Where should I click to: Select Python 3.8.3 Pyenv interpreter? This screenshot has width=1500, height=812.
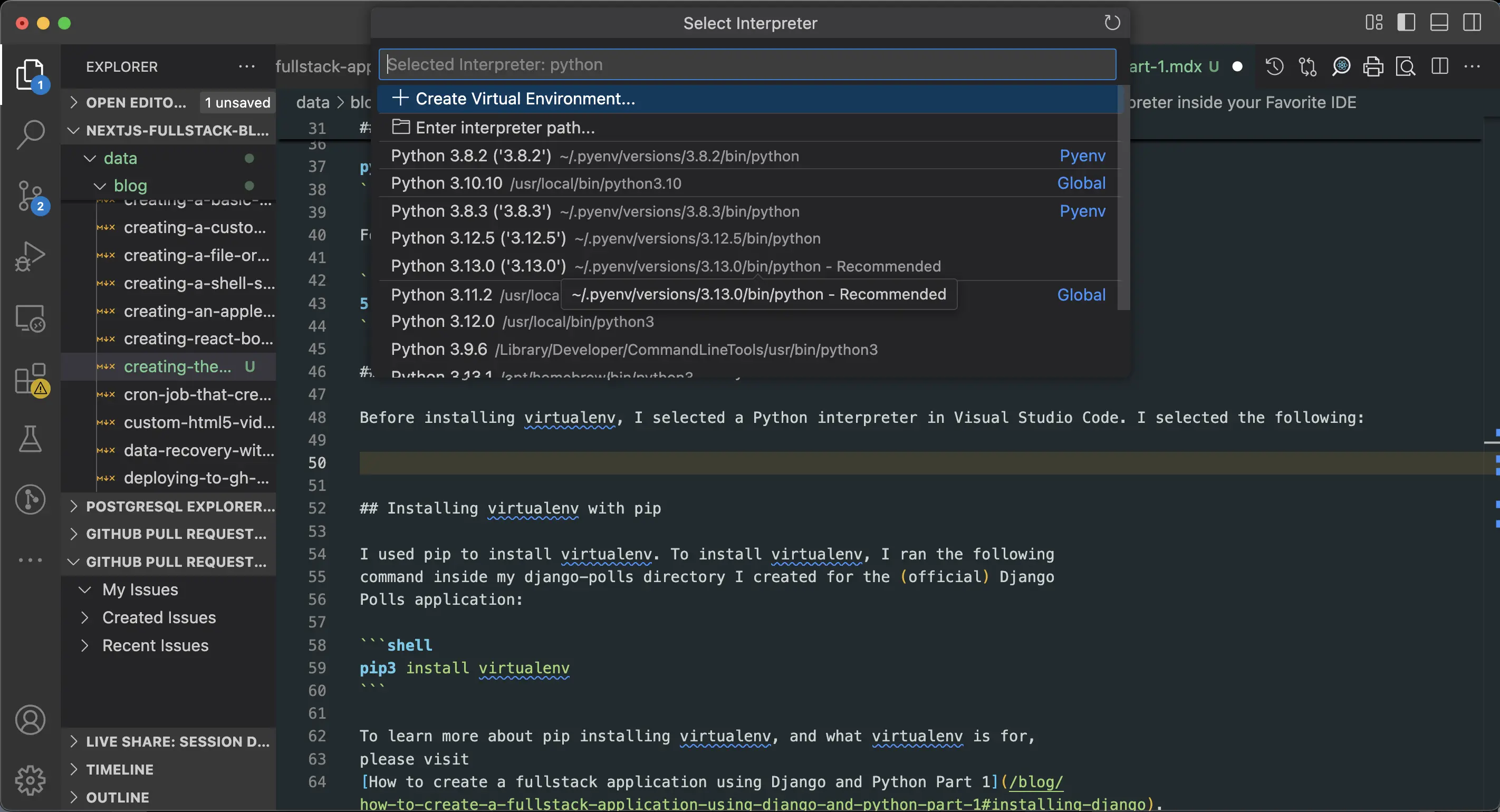tap(748, 211)
